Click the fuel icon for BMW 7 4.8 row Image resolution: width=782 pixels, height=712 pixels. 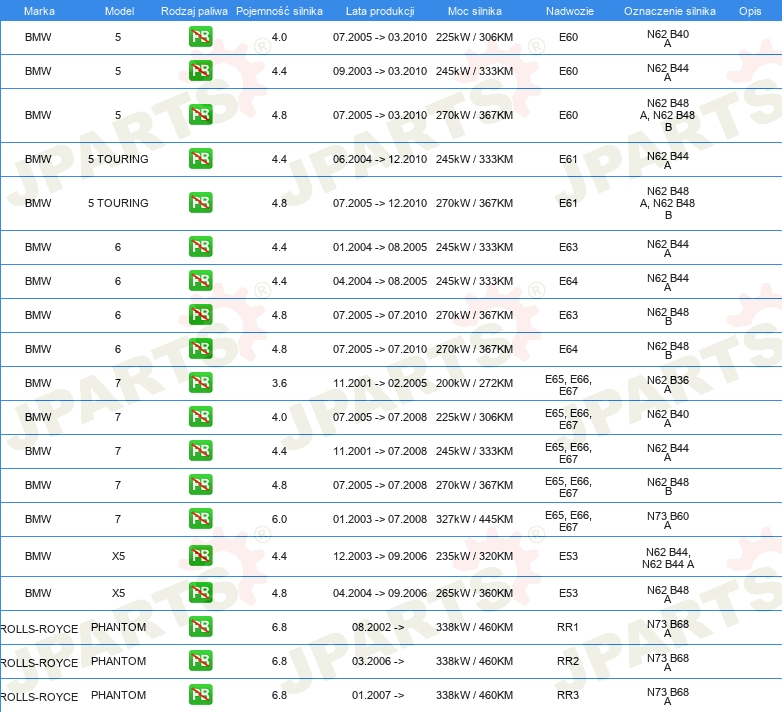pyautogui.click(x=200, y=485)
